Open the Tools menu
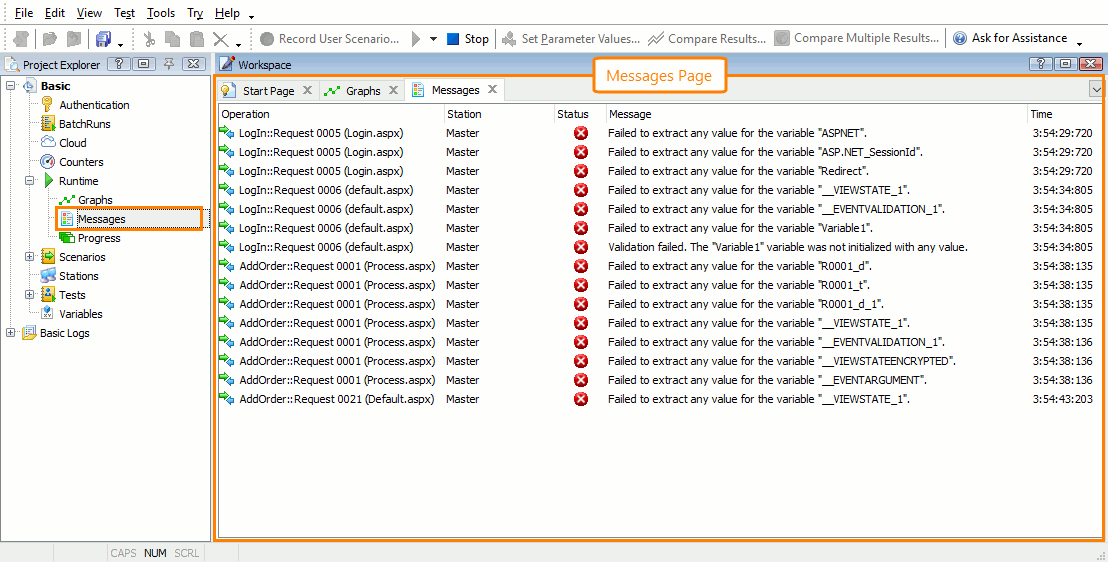 (x=162, y=13)
